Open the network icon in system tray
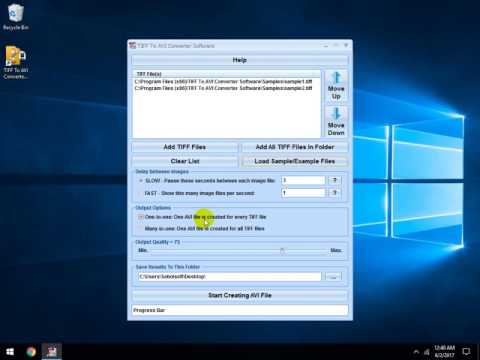480x360 pixels. tap(426, 351)
